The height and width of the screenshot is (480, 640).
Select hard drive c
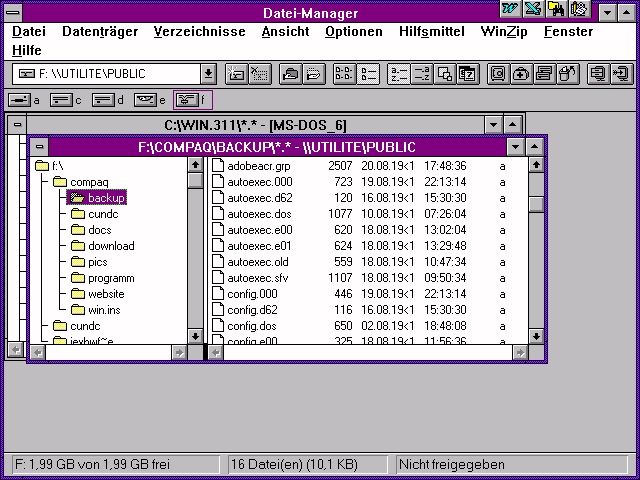pyautogui.click(x=66, y=100)
